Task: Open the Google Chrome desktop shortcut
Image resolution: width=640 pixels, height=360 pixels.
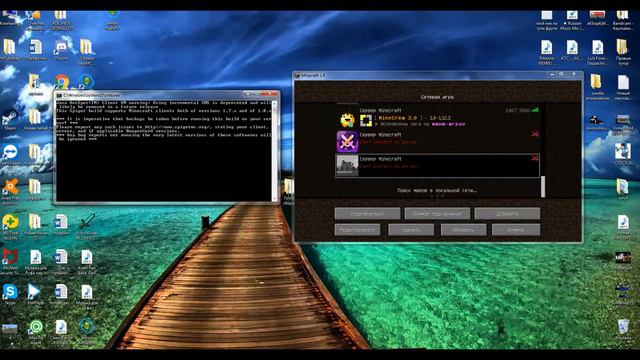Action: [61, 82]
